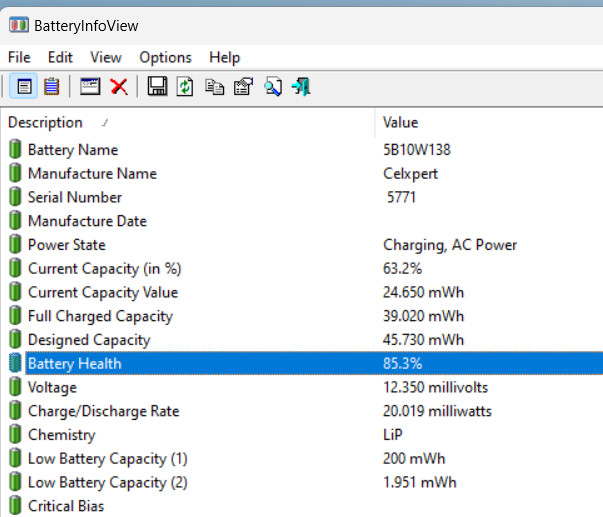Viewport: 603px width, 517px height.
Task: Sort by the Description column header
Action: coord(45,122)
